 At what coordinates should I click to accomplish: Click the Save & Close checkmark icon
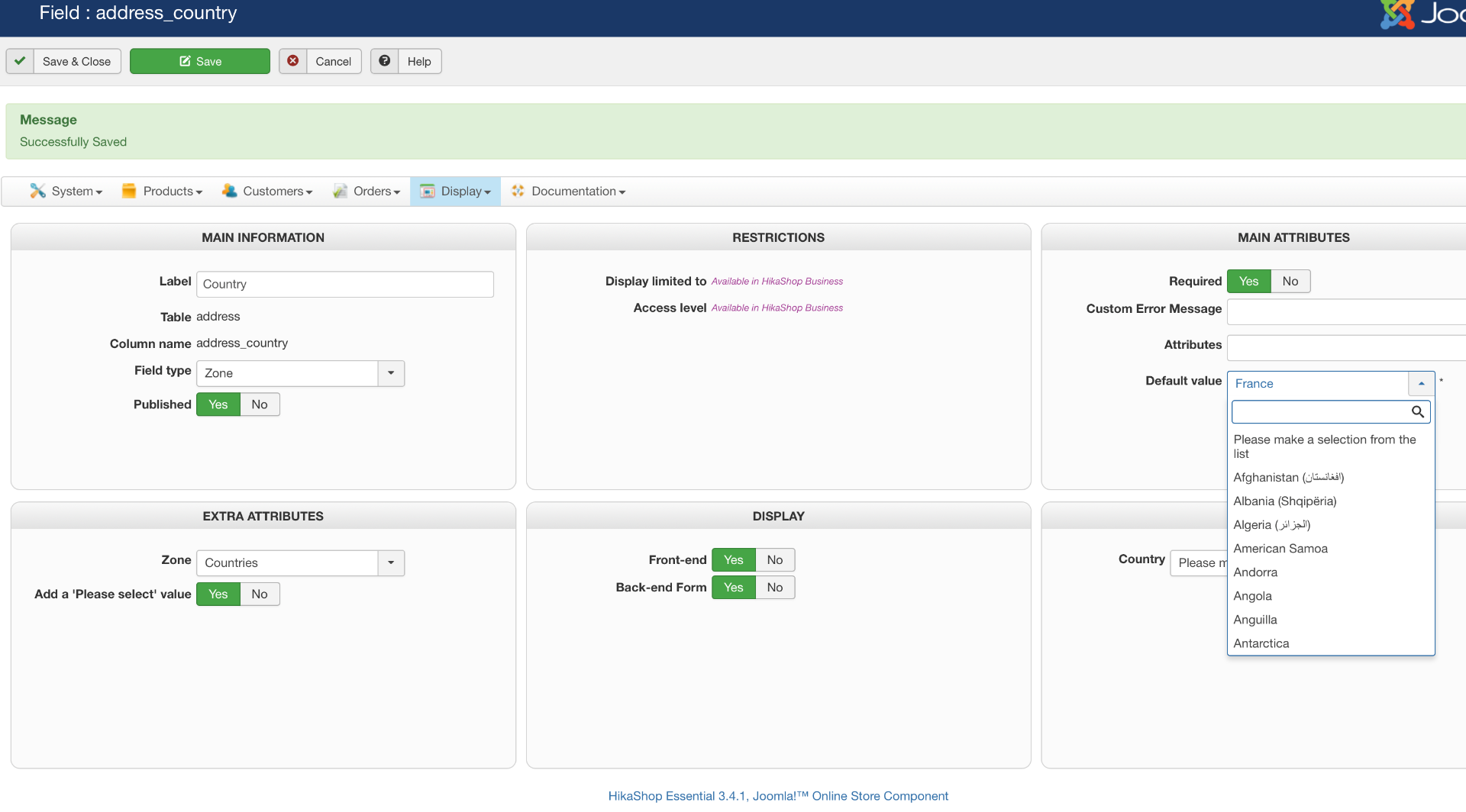click(x=20, y=61)
